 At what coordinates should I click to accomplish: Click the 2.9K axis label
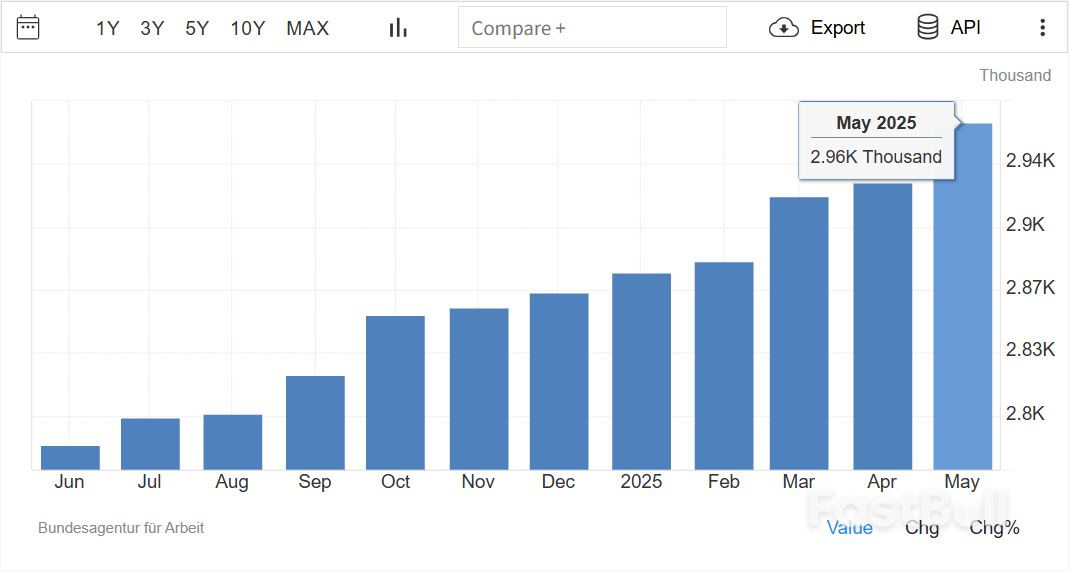click(x=1025, y=225)
